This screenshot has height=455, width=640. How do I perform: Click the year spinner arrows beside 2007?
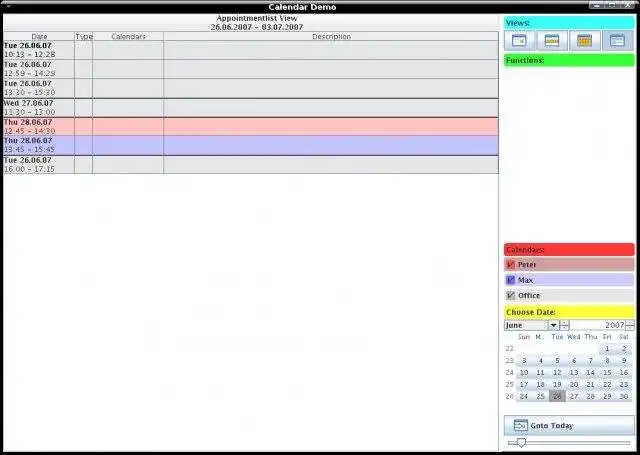click(630, 325)
